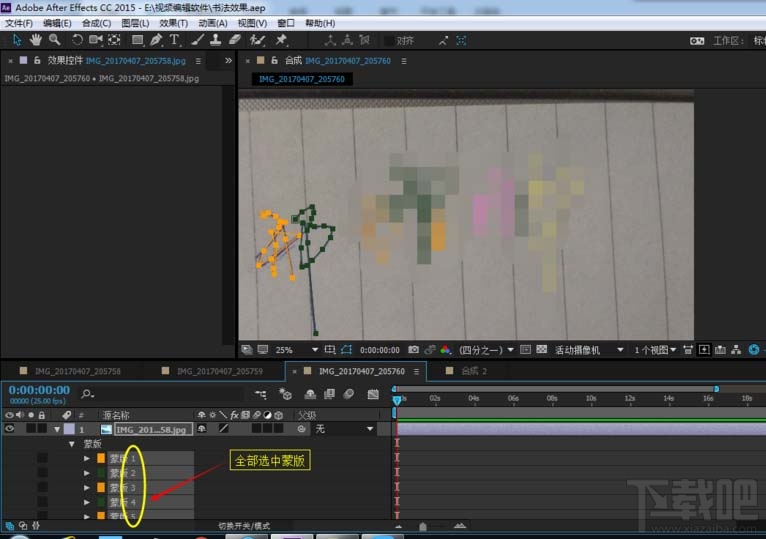Expand the 蒙版 3 mask properties
This screenshot has height=539, width=766.
(87, 487)
